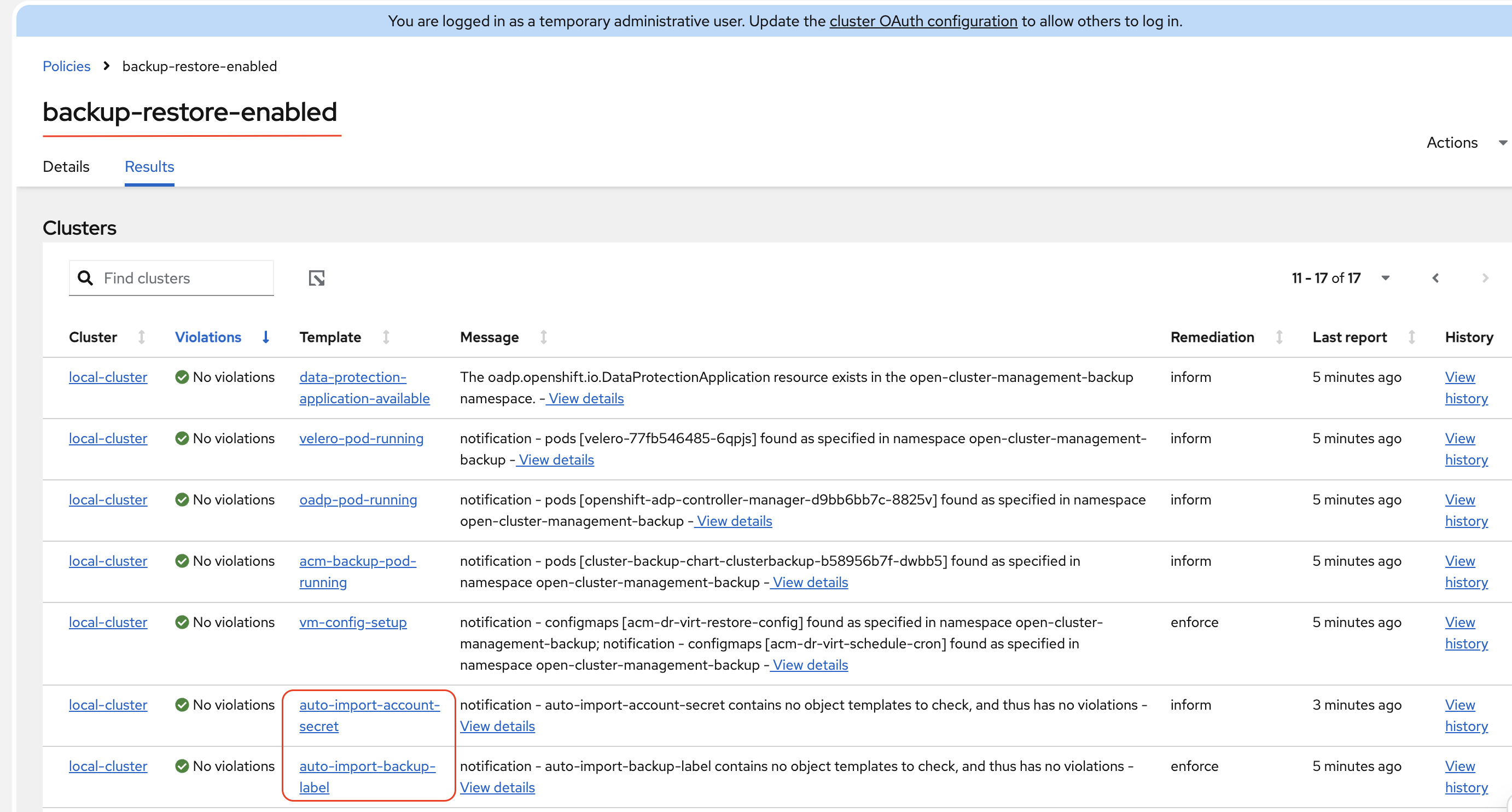Click breadcrumb chevron after Policies

106,66
